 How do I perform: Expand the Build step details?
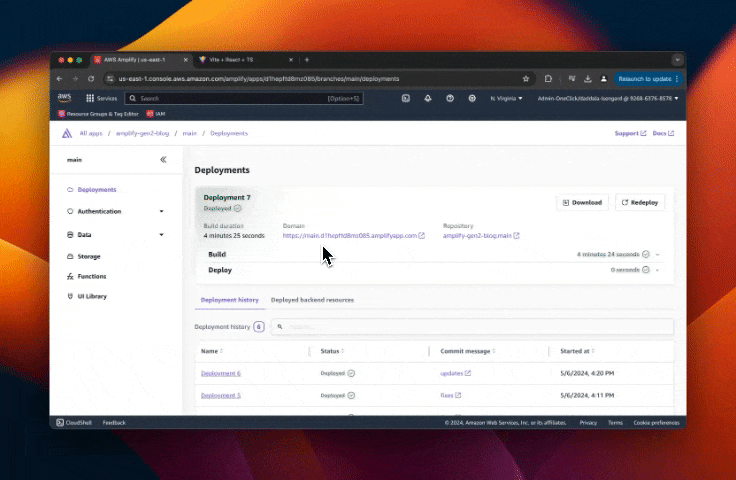click(657, 254)
